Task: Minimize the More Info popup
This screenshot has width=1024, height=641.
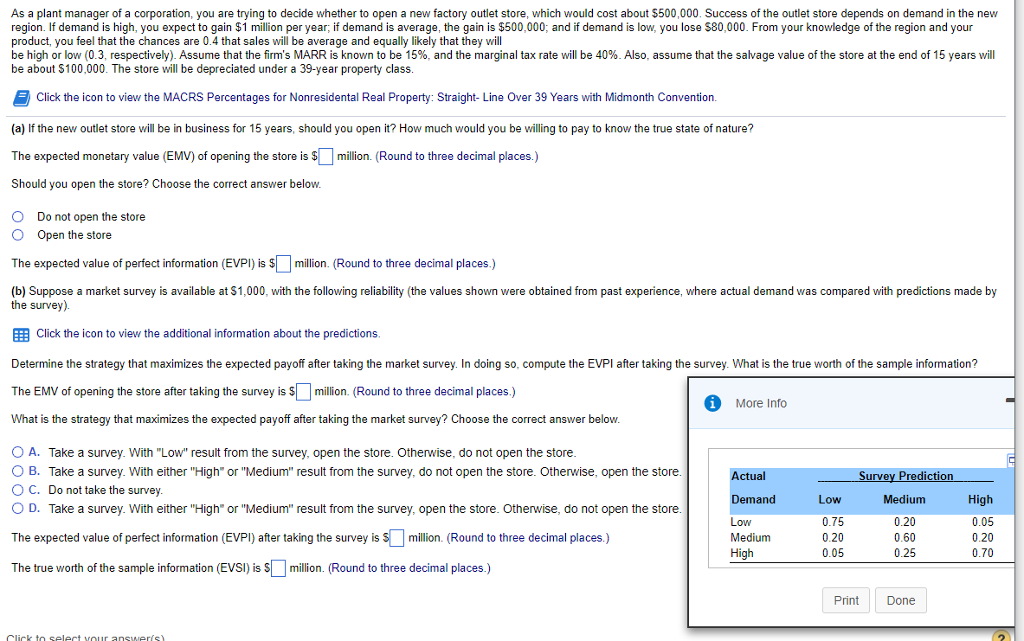Action: (x=1010, y=401)
